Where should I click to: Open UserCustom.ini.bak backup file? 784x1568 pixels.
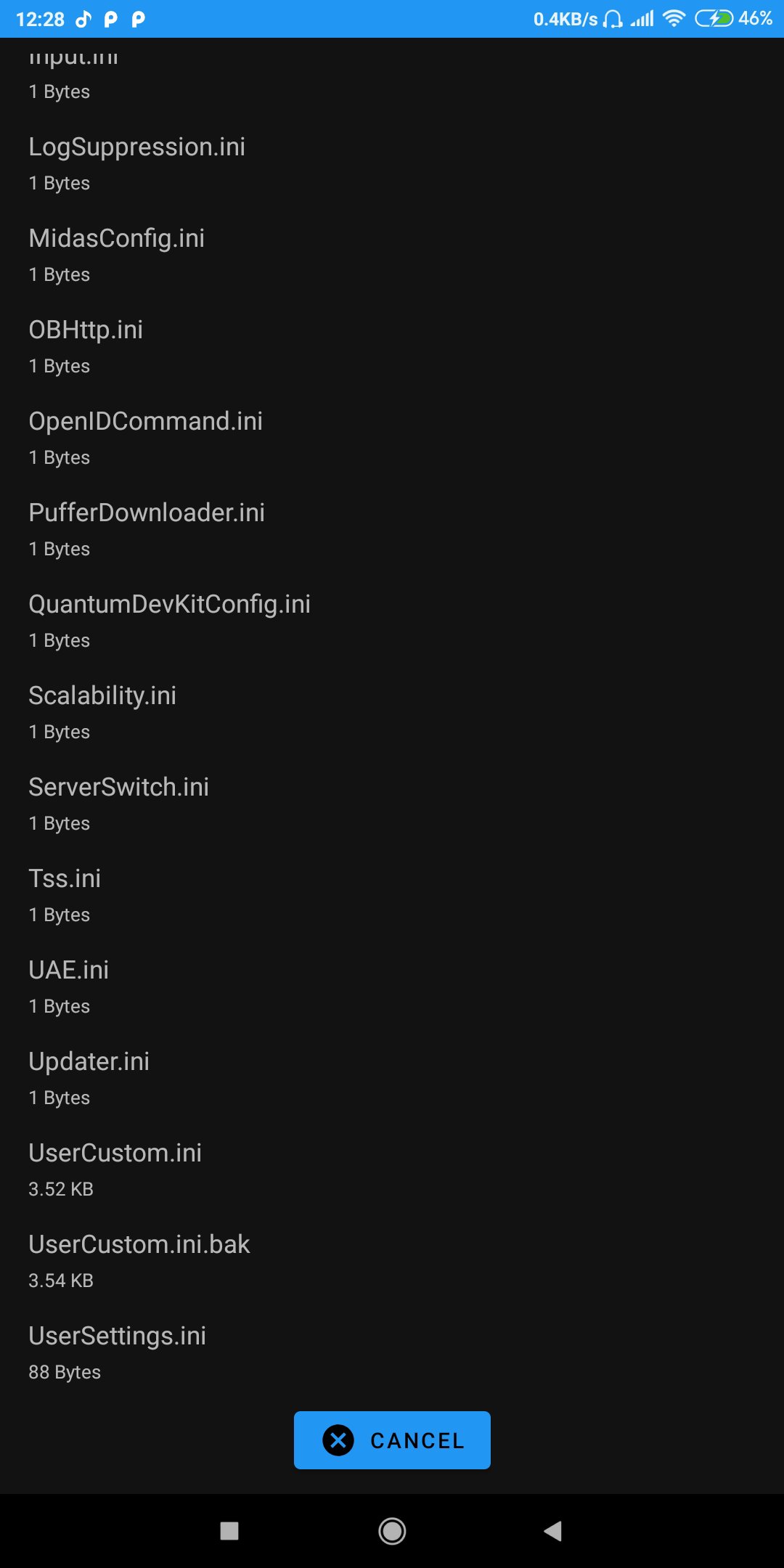139,1259
